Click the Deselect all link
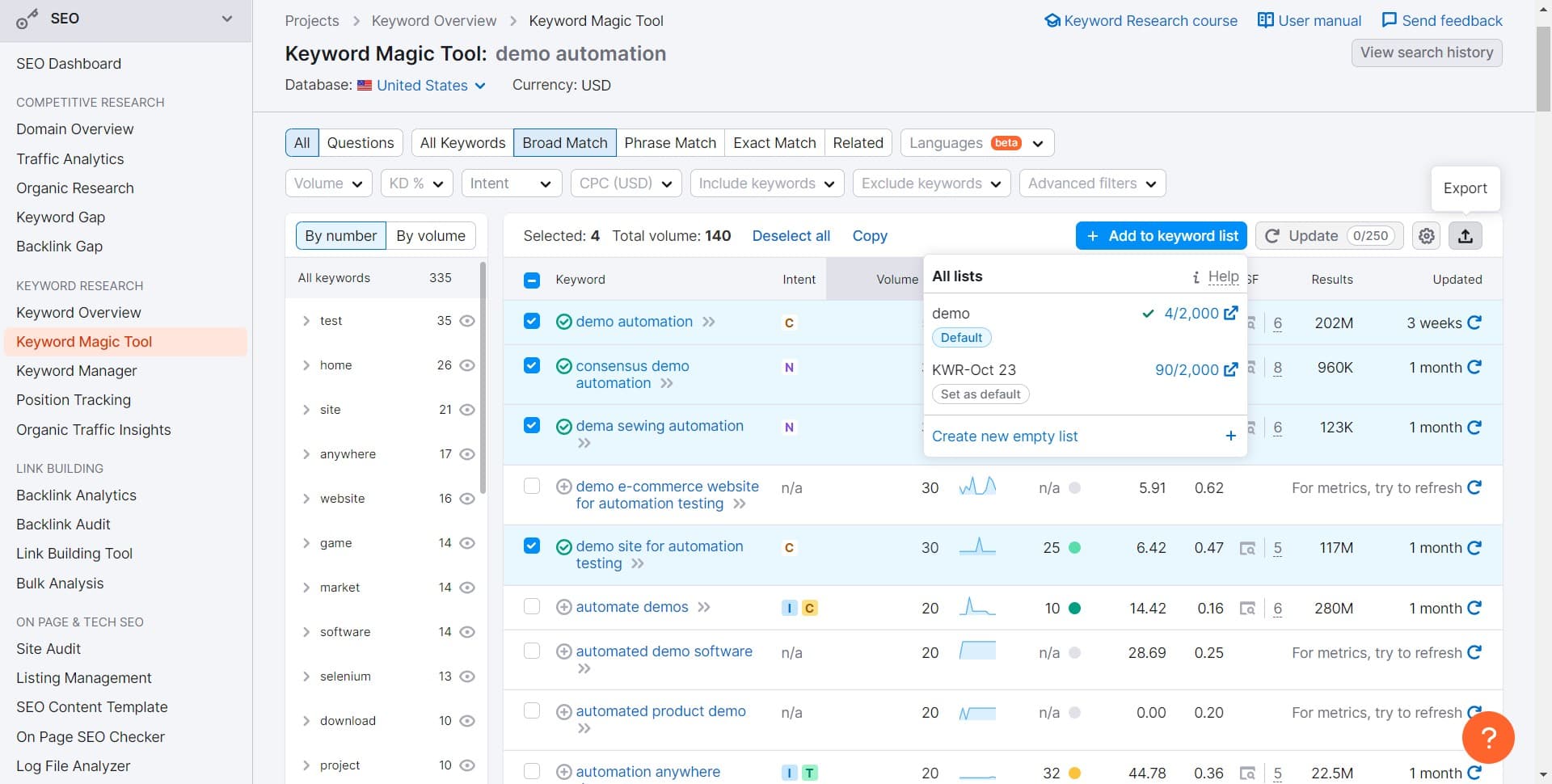The height and width of the screenshot is (784, 1552). pos(791,236)
